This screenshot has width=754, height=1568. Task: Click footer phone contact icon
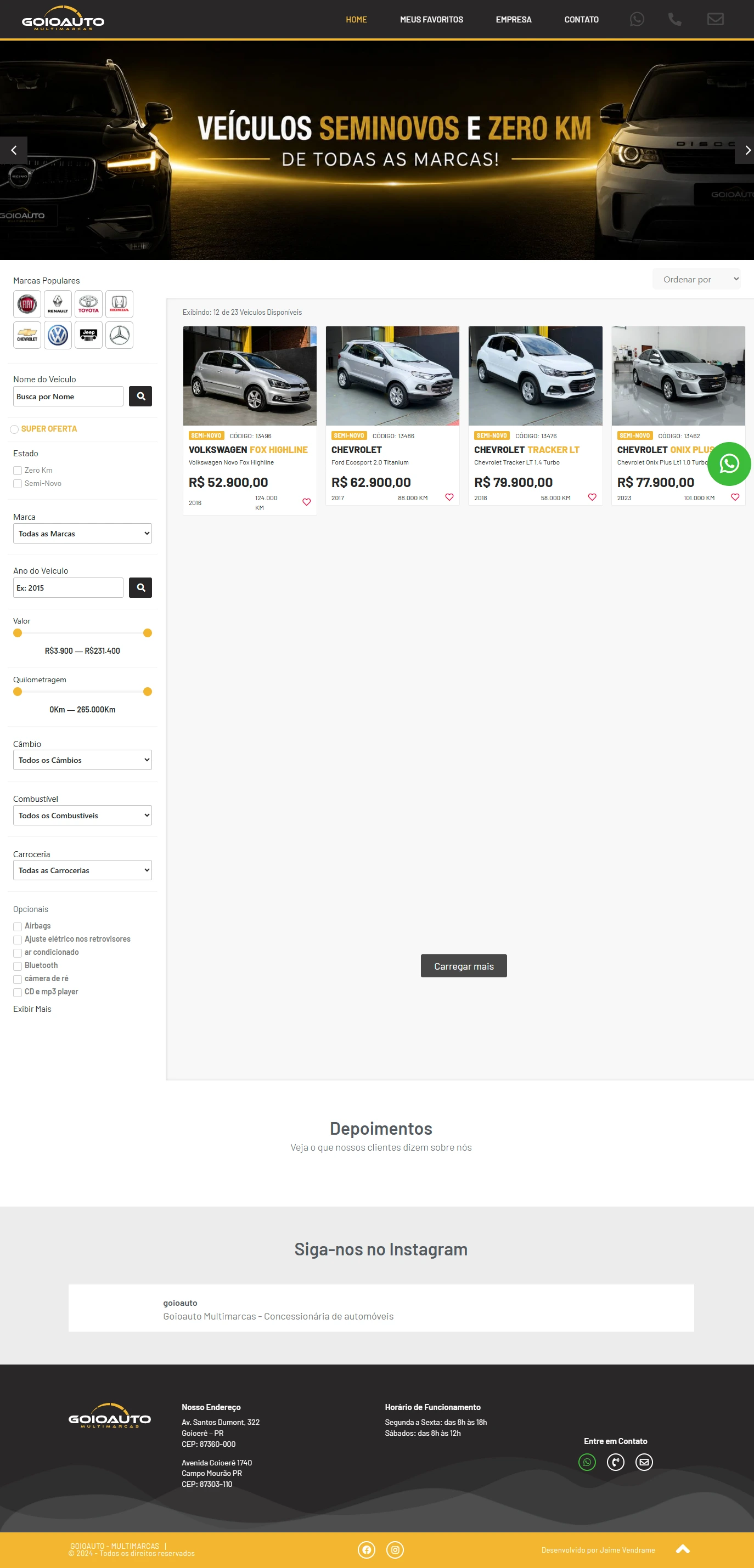click(616, 1462)
